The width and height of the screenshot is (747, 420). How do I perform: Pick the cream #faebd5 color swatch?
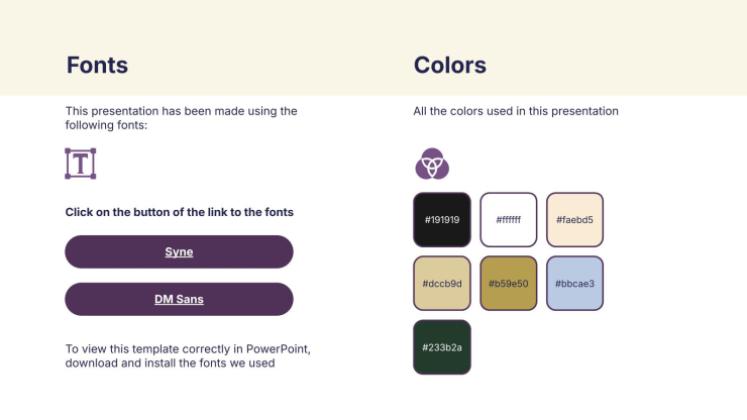click(x=574, y=220)
